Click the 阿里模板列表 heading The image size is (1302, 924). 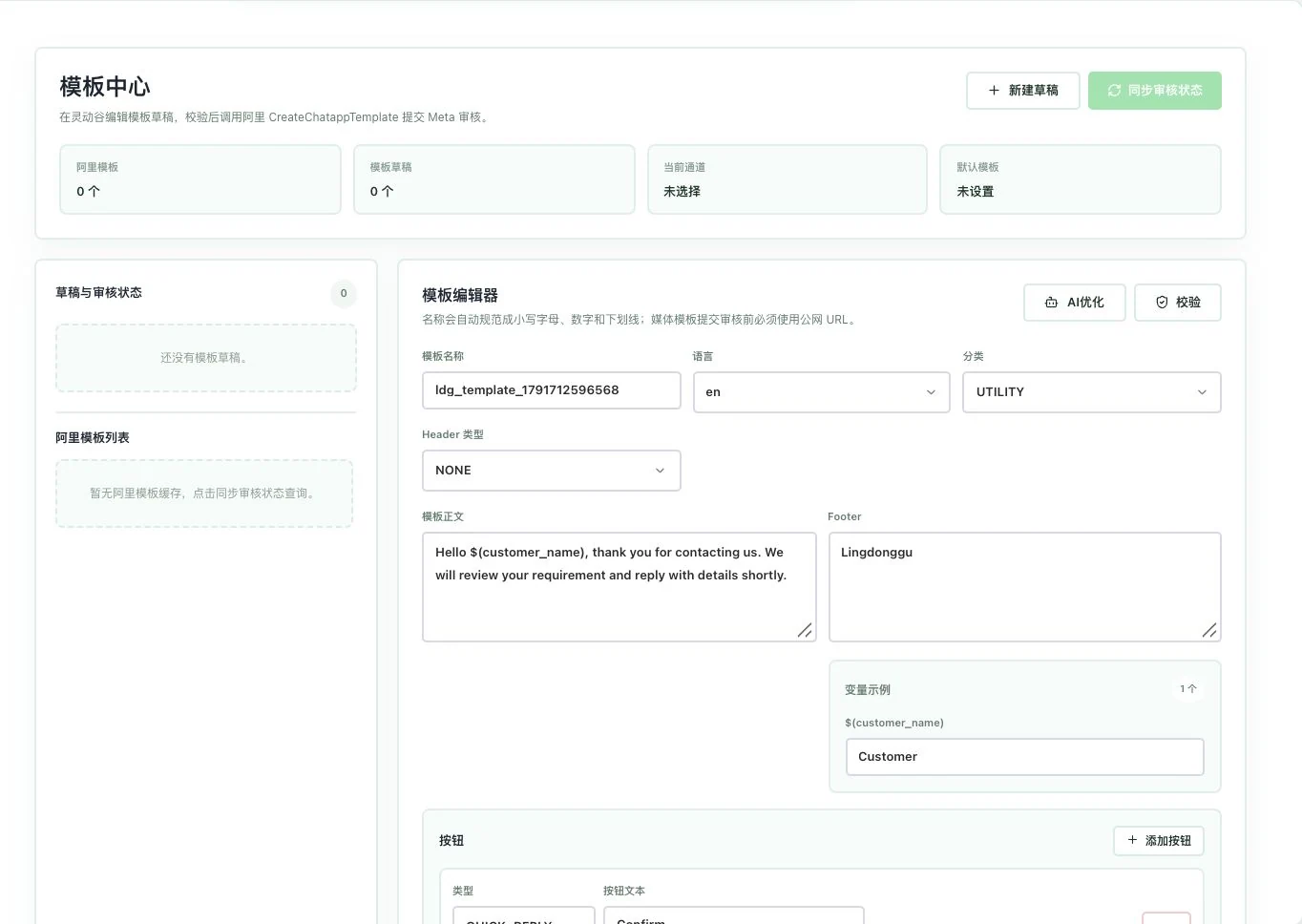[93, 438]
